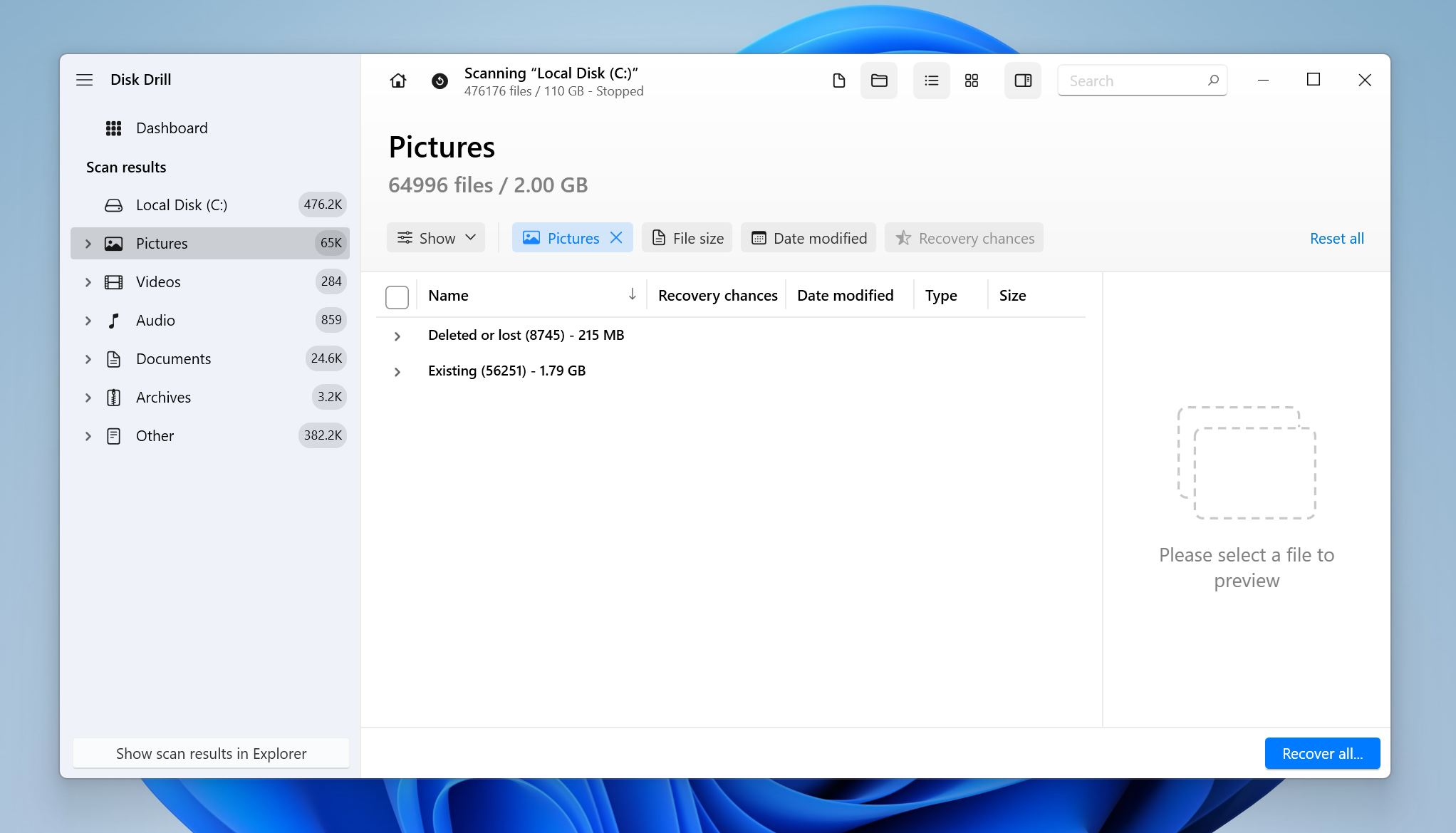Switch to list view icon

[929, 80]
